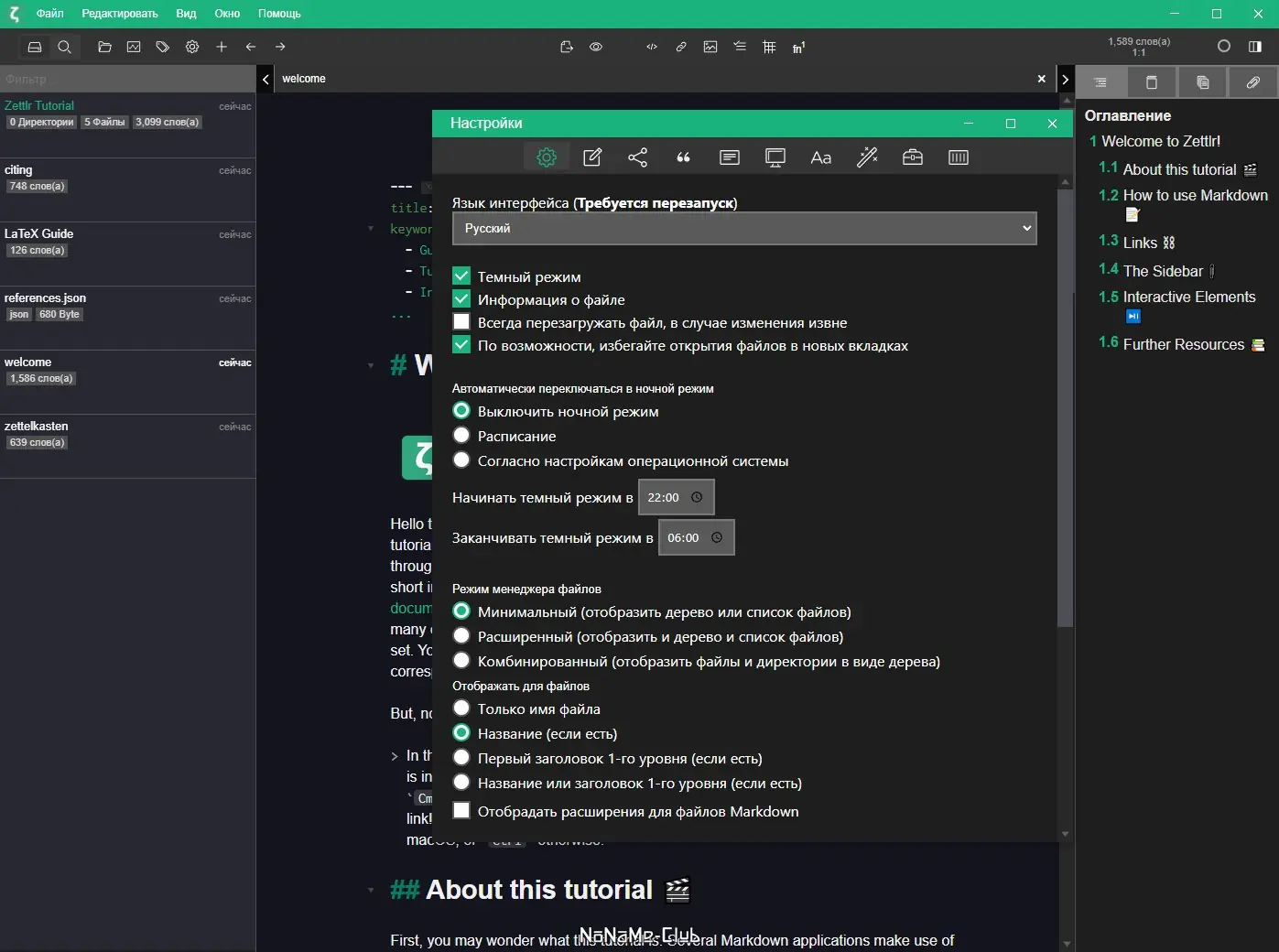Open the 'Вид' menu
Viewport: 1279px width, 952px height.
click(186, 14)
